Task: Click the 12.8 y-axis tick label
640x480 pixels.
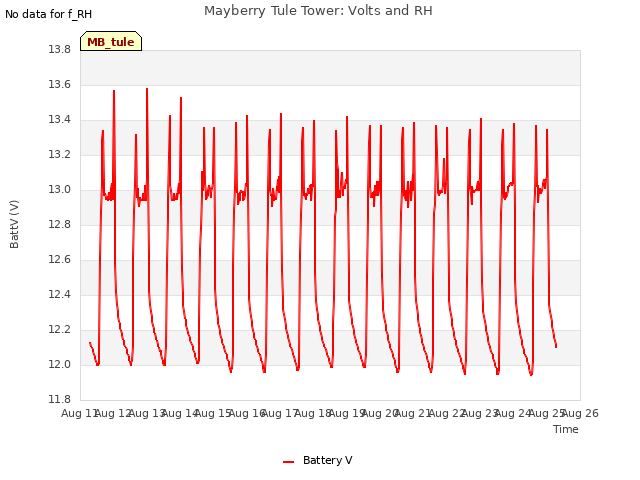Action: pyautogui.click(x=60, y=224)
